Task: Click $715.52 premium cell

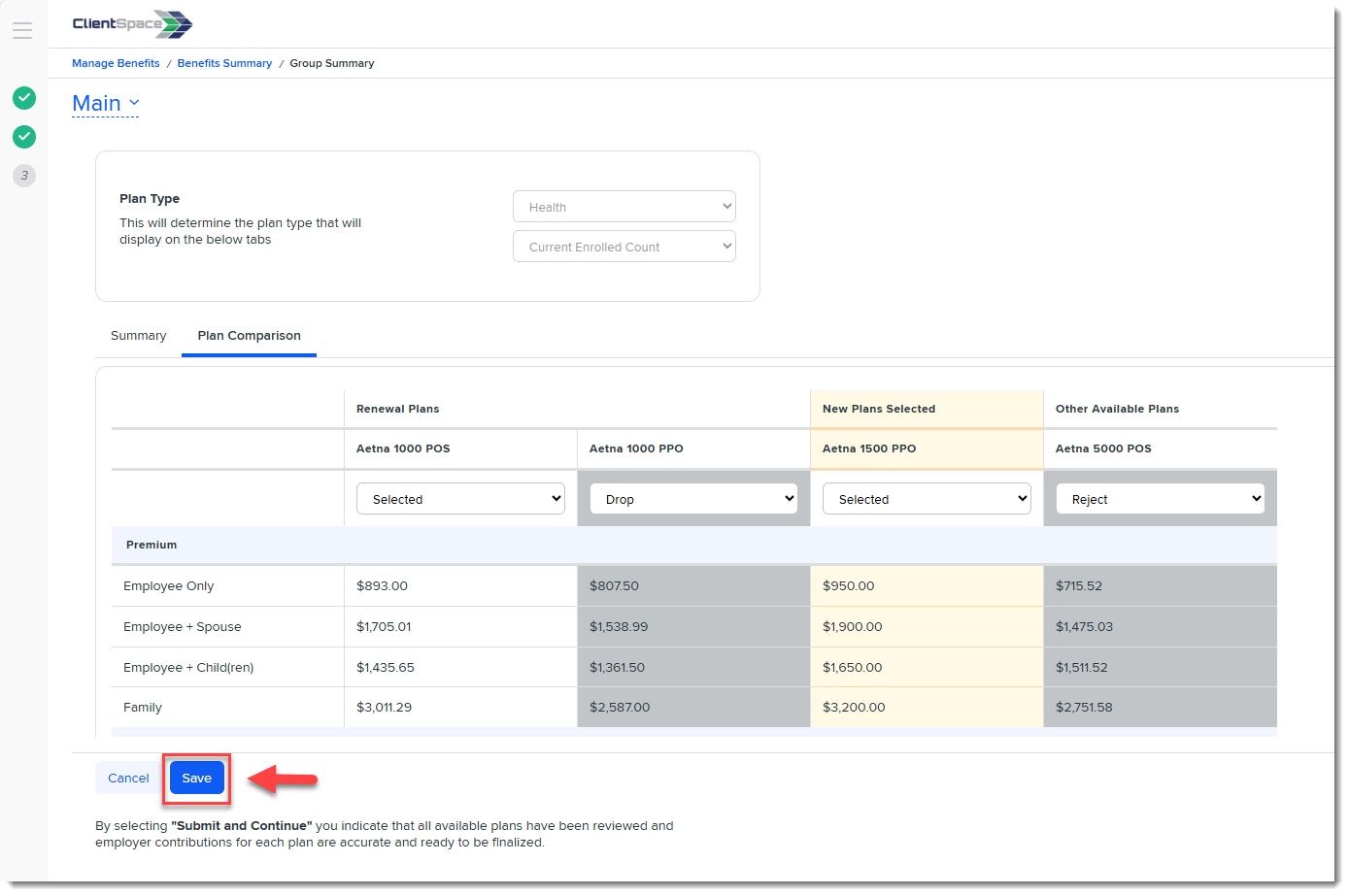Action: pos(1161,586)
